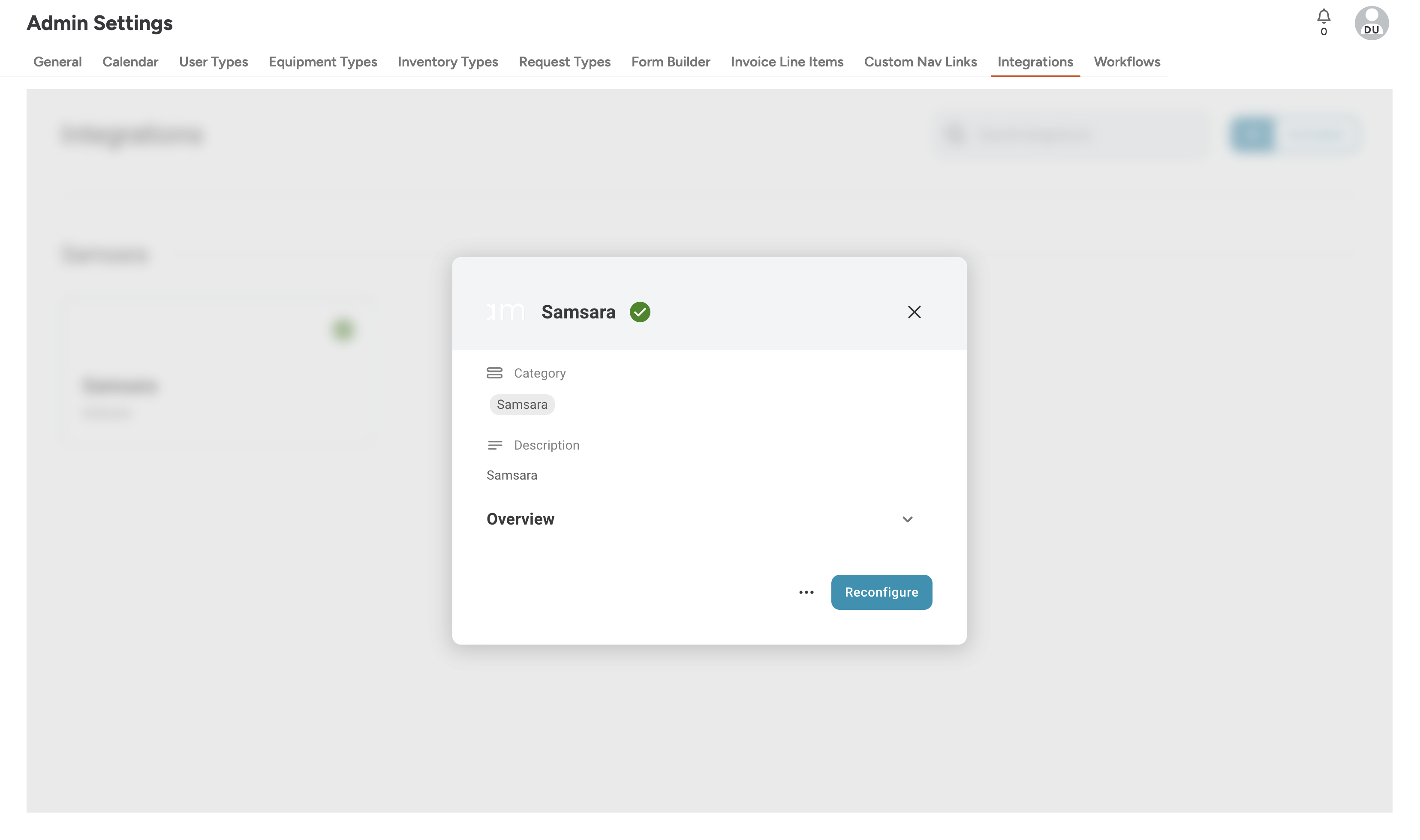Go to the User Types tab

click(x=214, y=62)
